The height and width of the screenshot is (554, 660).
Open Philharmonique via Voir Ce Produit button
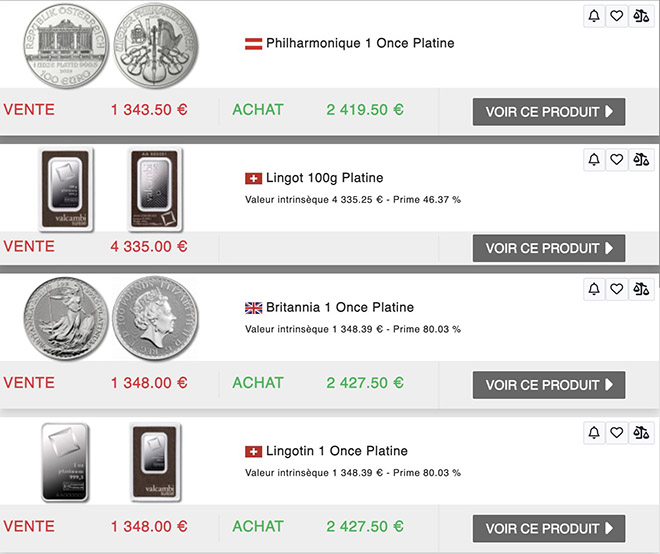(x=549, y=111)
